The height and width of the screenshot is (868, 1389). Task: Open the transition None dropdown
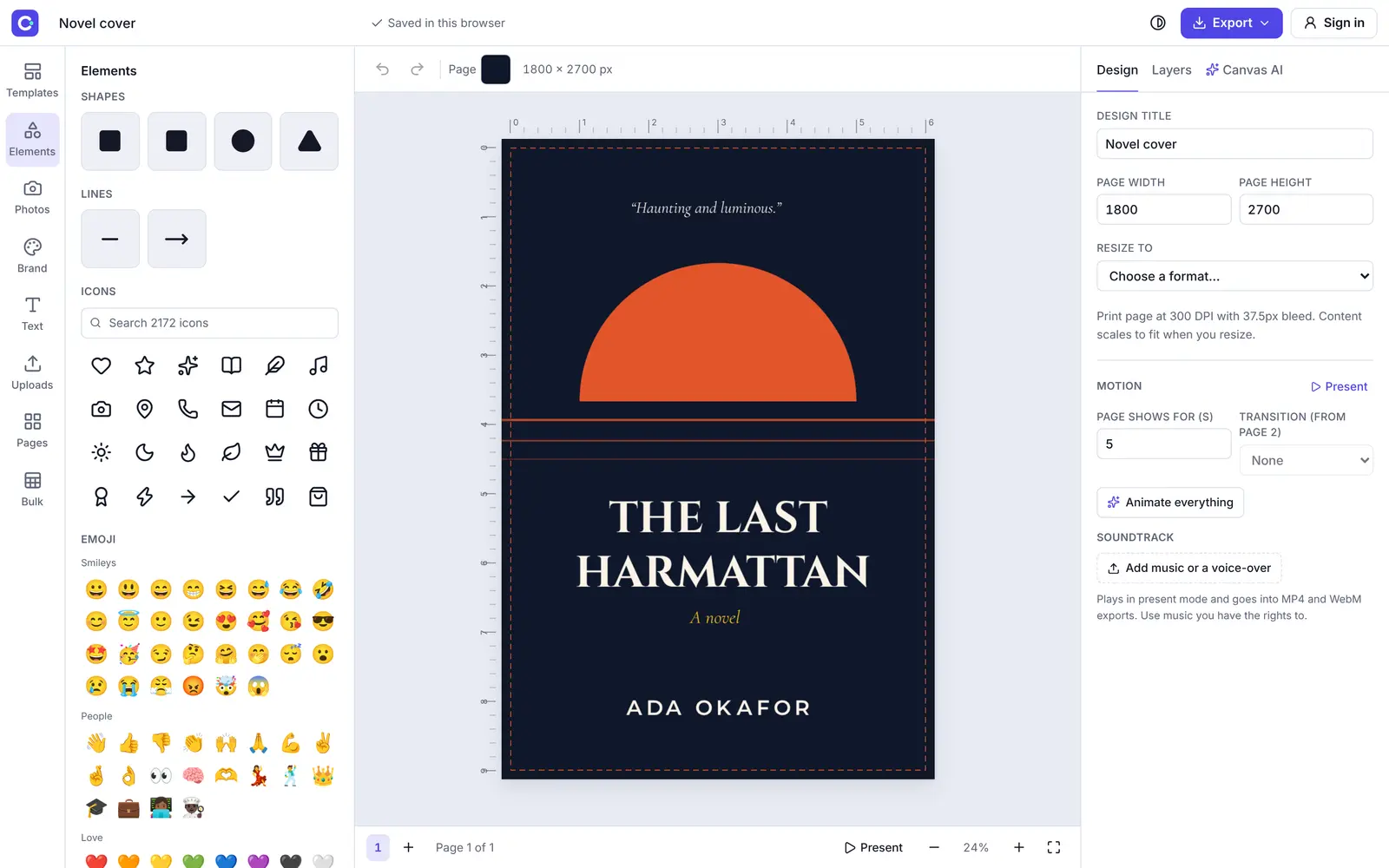pyautogui.click(x=1307, y=460)
